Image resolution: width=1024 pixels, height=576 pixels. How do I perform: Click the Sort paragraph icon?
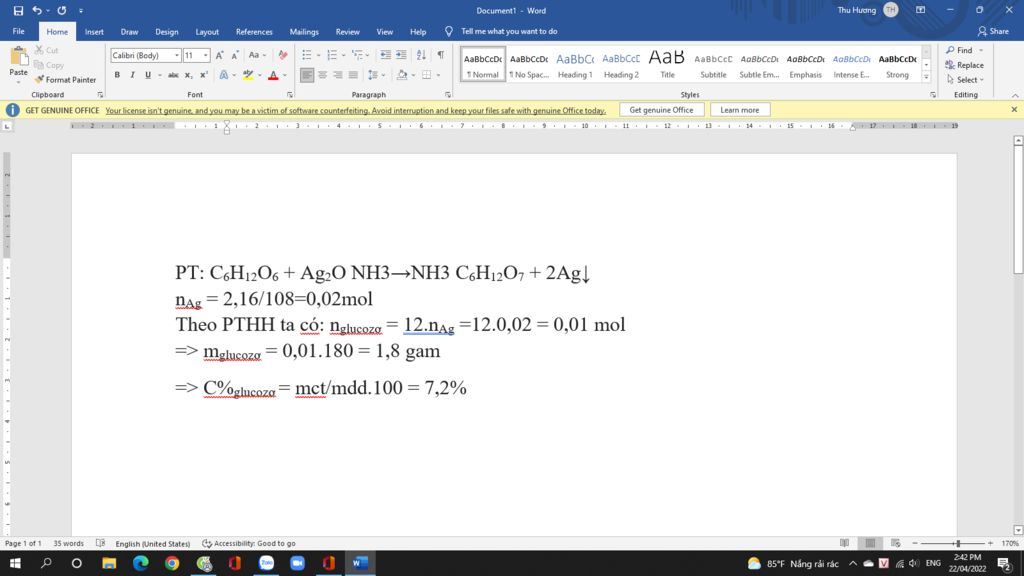pyautogui.click(x=421, y=55)
